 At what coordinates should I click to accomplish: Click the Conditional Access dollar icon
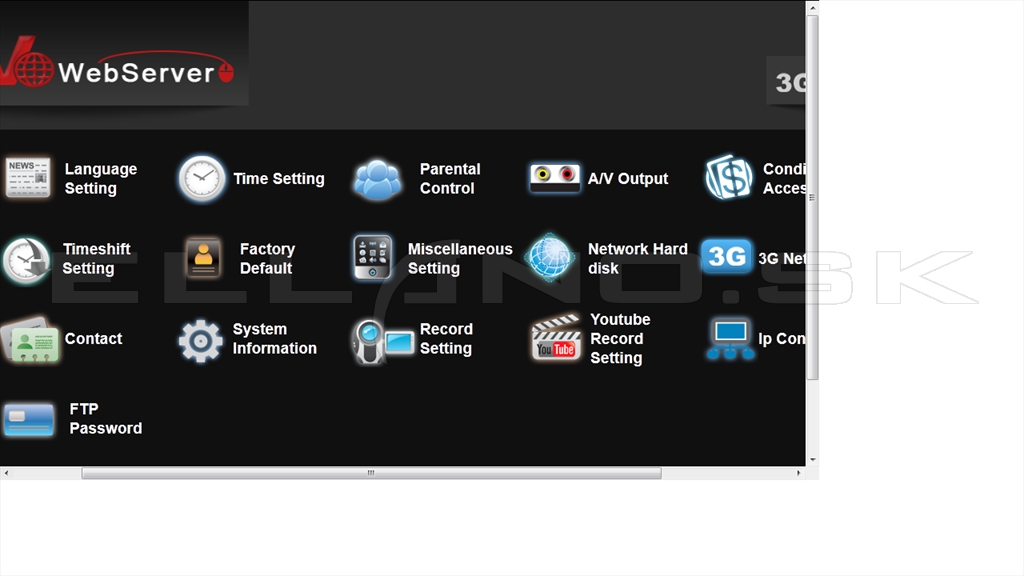[x=729, y=177]
